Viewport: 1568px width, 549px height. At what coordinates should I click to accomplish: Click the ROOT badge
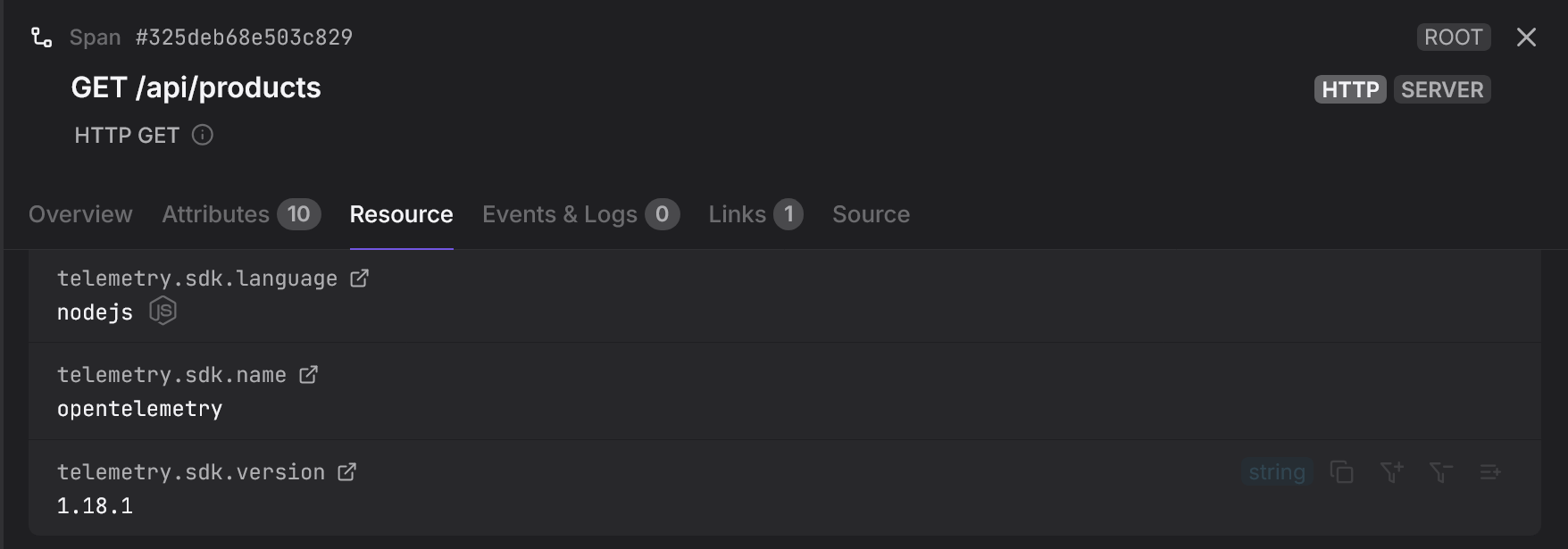click(1454, 37)
